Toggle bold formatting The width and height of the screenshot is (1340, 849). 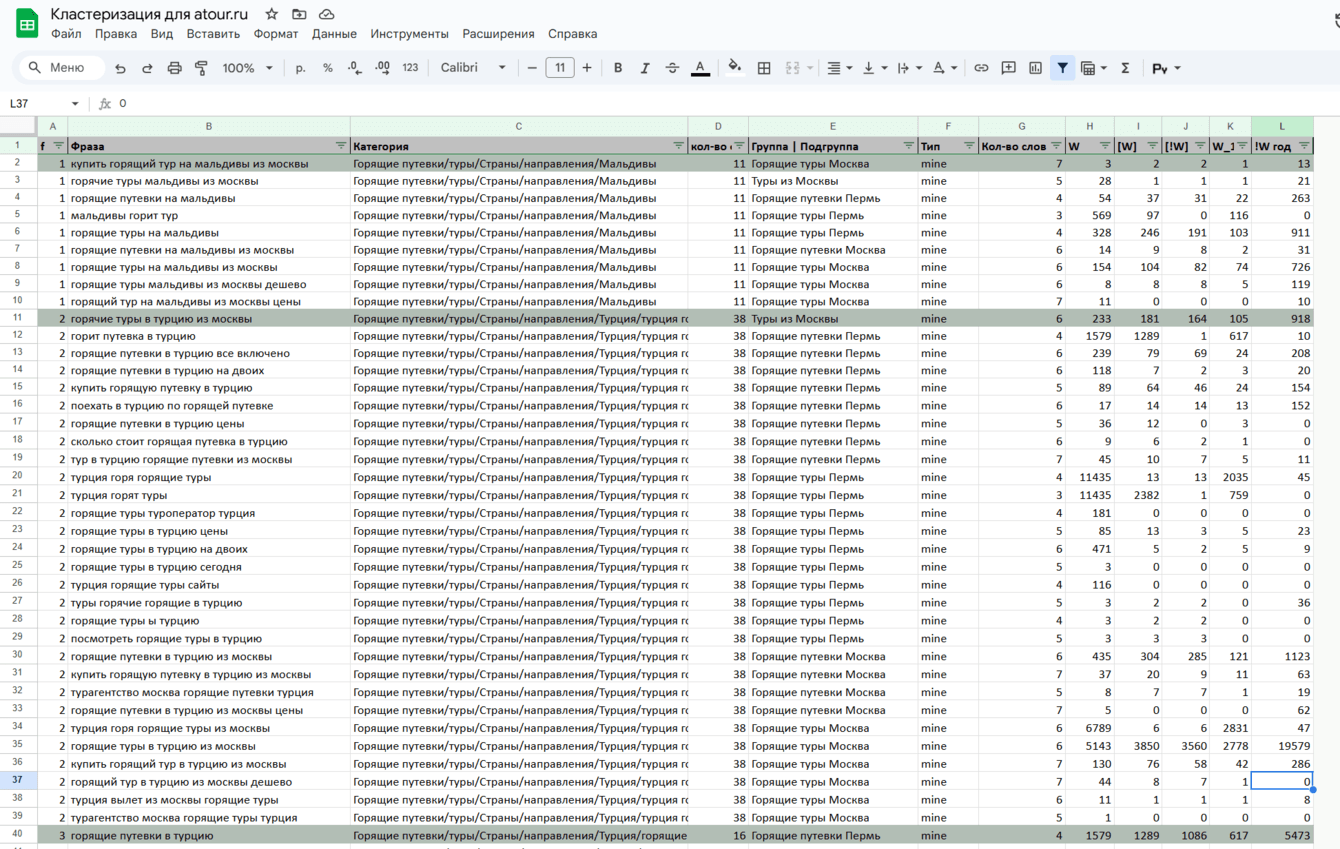[x=618, y=68]
